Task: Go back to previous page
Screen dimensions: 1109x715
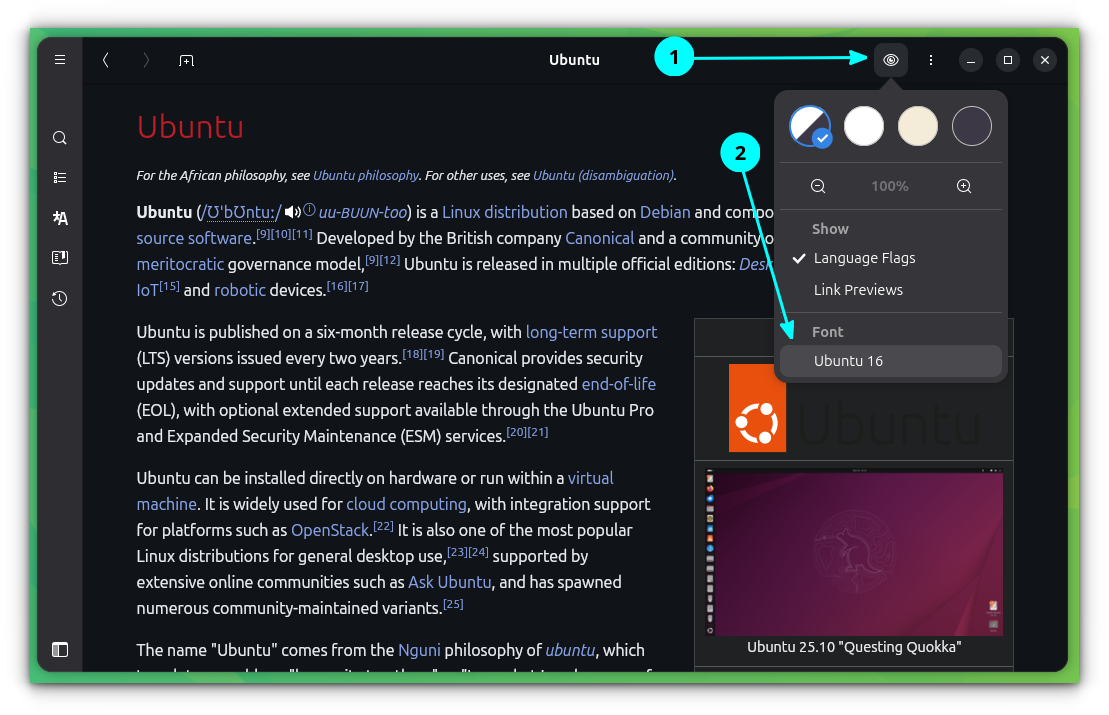Action: [x=105, y=60]
